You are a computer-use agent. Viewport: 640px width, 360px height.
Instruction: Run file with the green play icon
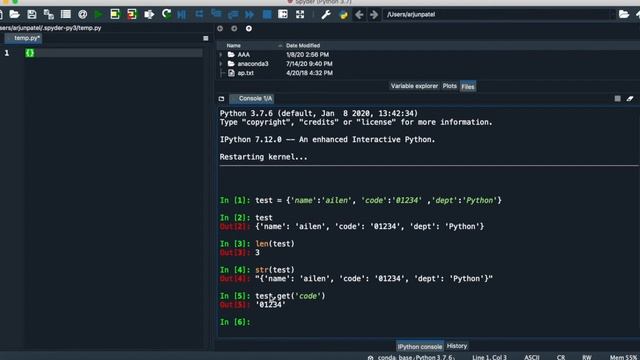[98, 15]
